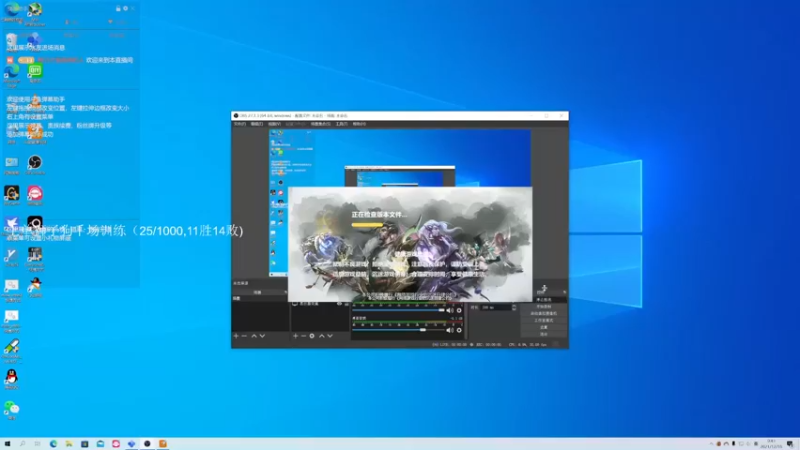Open the pen-shaped tool desktop shortcut
The image size is (800, 450).
11,348
